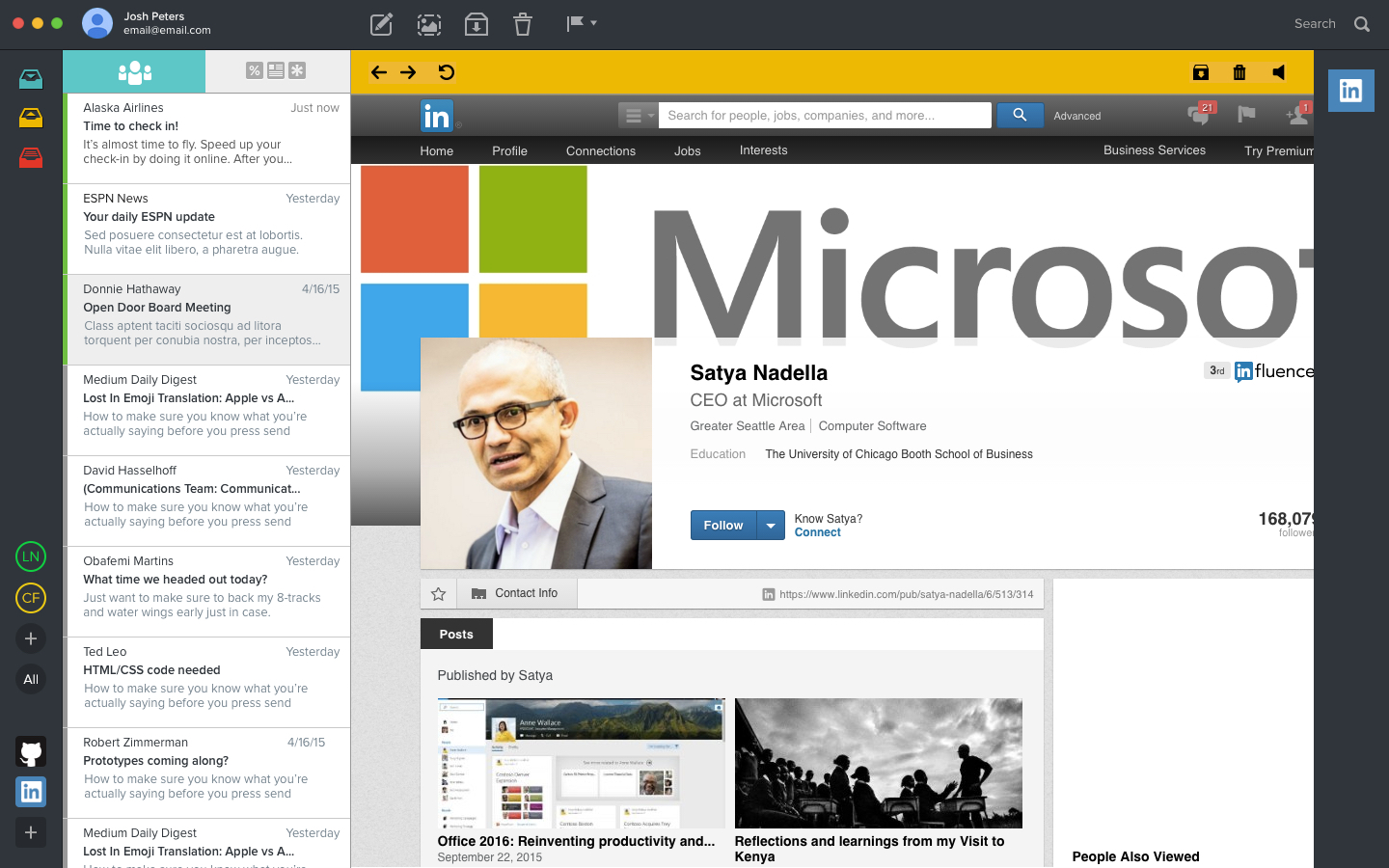This screenshot has height=868, width=1389.
Task: Open the ESPN News email
Action: [207, 229]
